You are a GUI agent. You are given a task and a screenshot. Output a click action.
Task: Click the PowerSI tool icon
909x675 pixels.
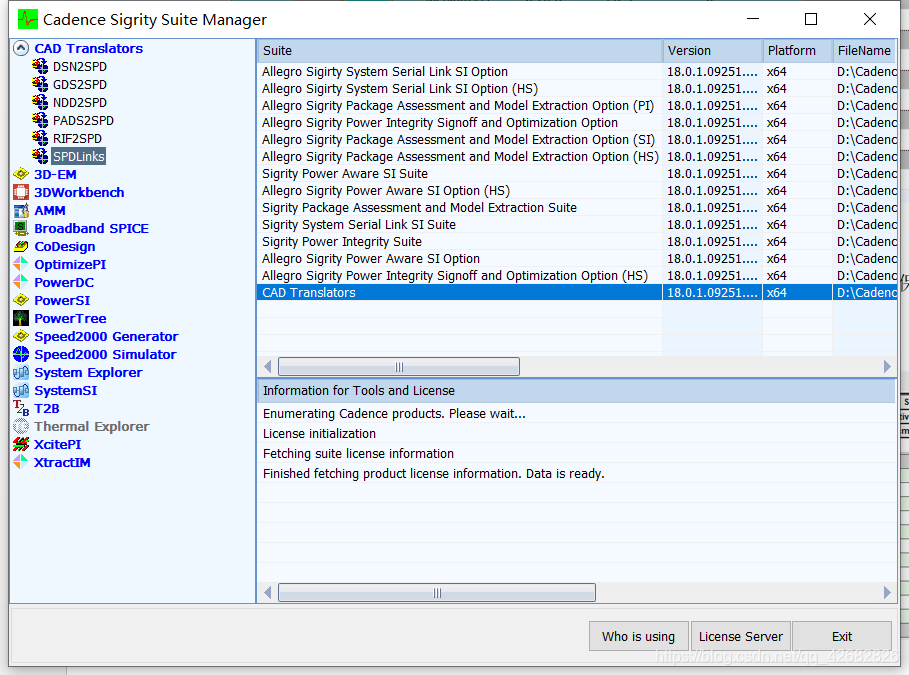[x=21, y=300]
